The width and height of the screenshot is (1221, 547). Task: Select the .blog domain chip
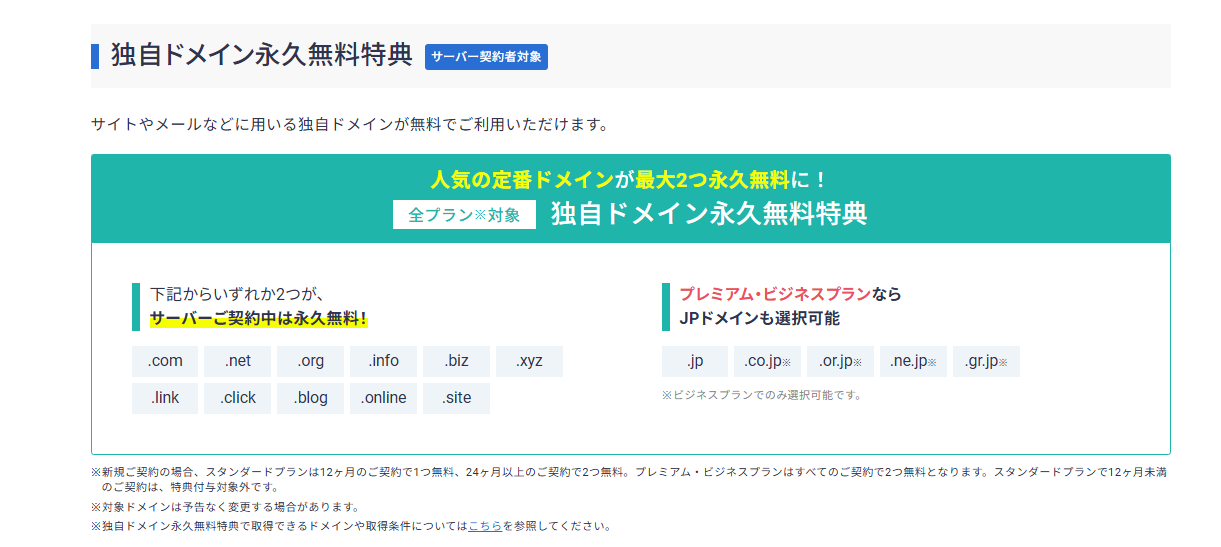310,398
